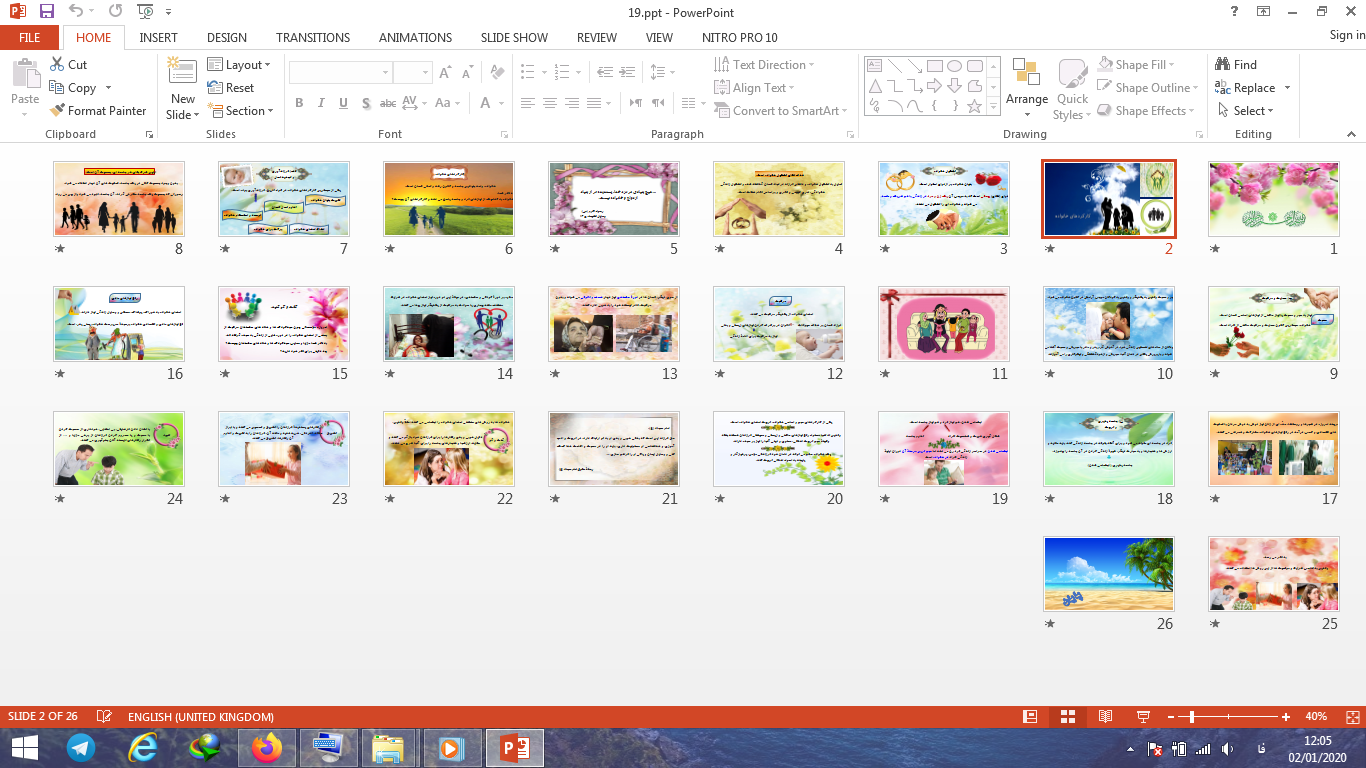Open the FILE menu
This screenshot has width=1366, height=768.
point(30,38)
